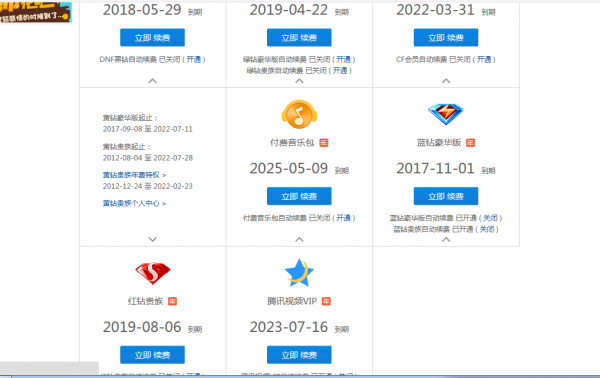Click the date range 2012-12-24 至 2022-02-23

tap(148, 186)
